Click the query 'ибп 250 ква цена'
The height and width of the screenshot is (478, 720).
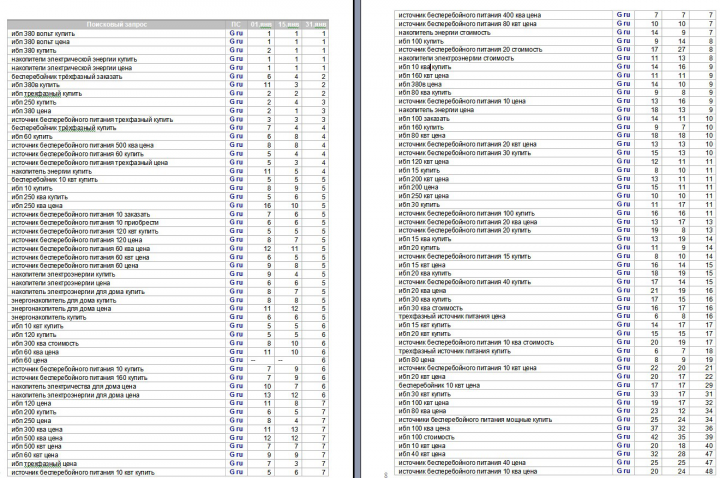click(x=37, y=206)
